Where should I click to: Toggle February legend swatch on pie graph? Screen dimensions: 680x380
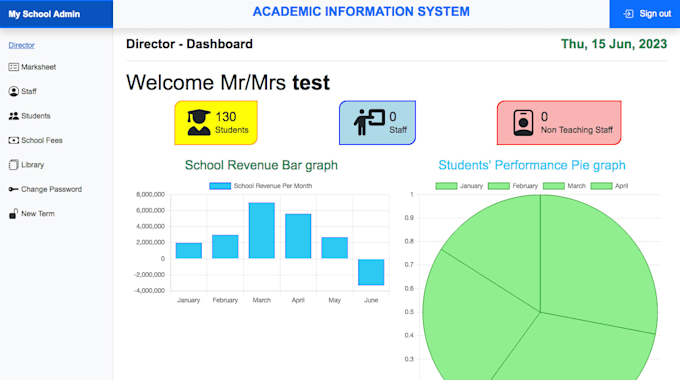(499, 186)
